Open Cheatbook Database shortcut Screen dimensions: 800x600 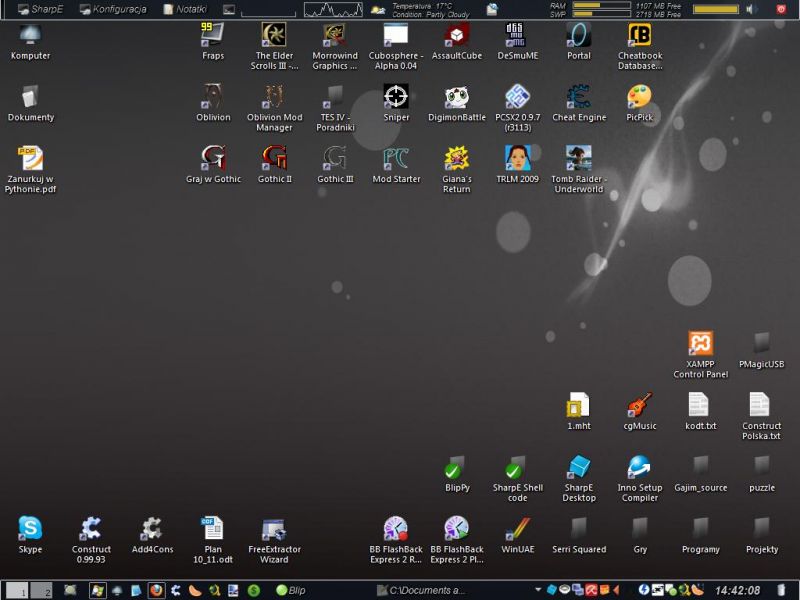pos(640,46)
